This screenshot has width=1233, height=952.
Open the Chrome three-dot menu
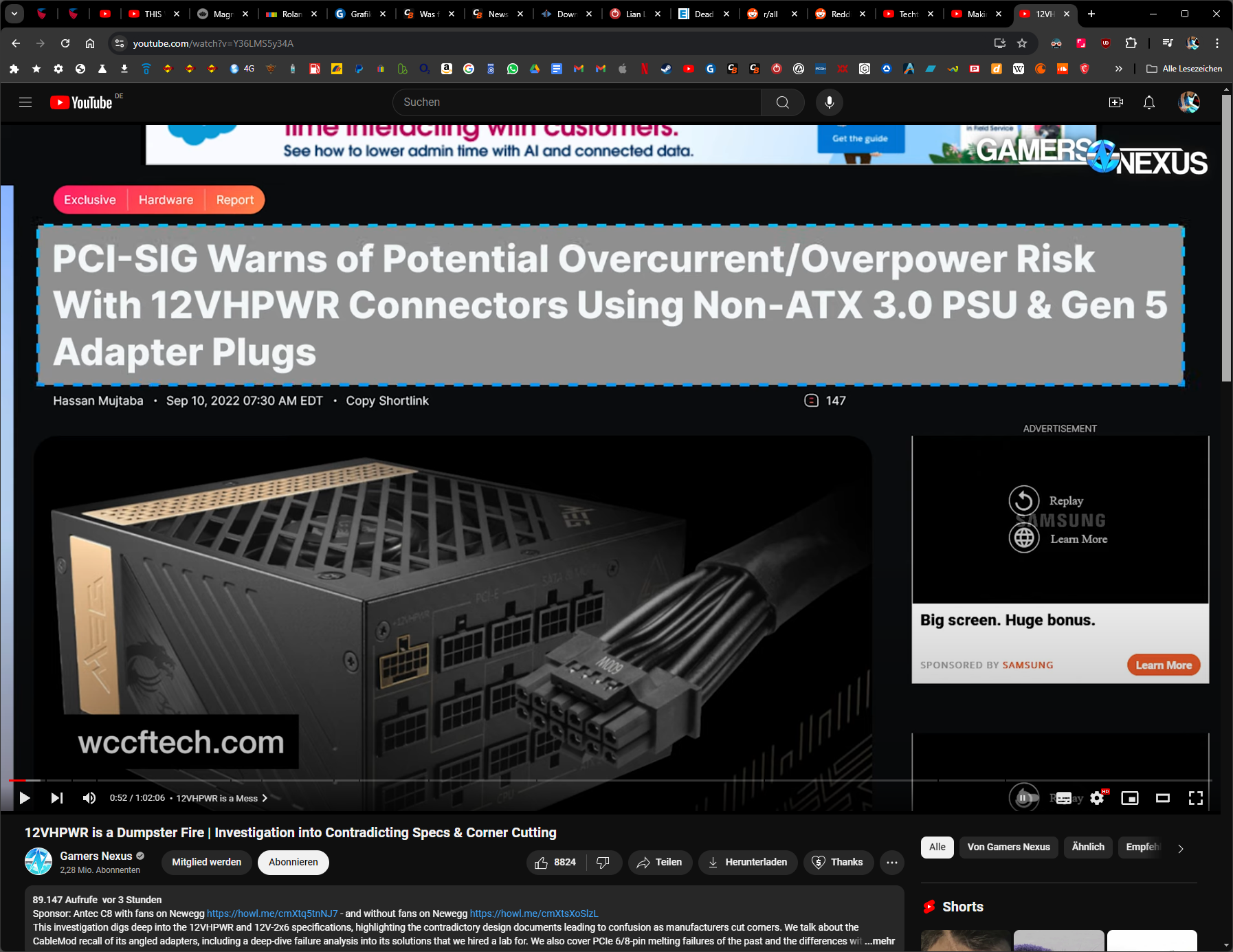point(1217,43)
